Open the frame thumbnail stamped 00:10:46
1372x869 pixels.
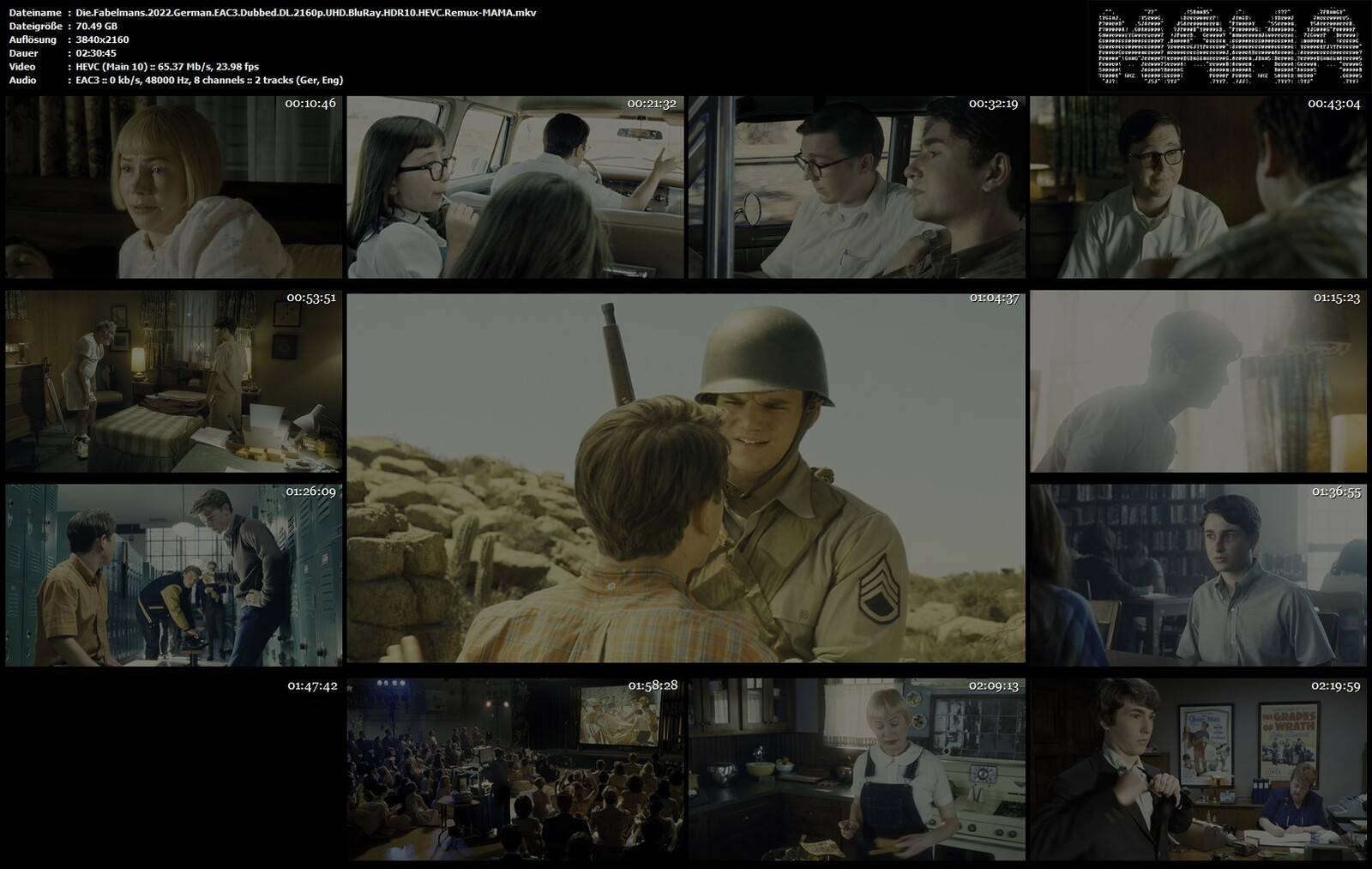pos(173,187)
